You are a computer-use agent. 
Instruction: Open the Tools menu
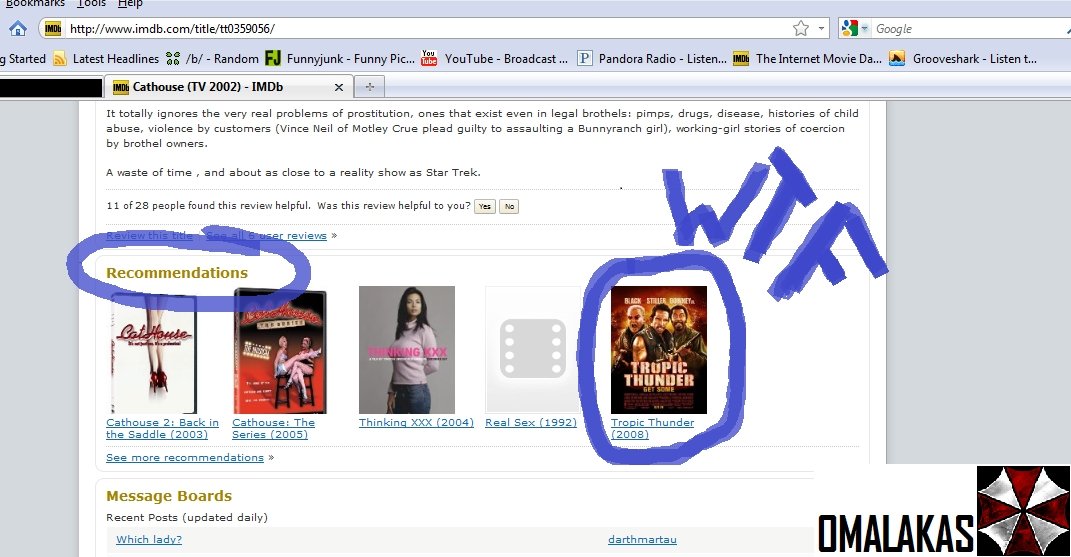point(92,4)
